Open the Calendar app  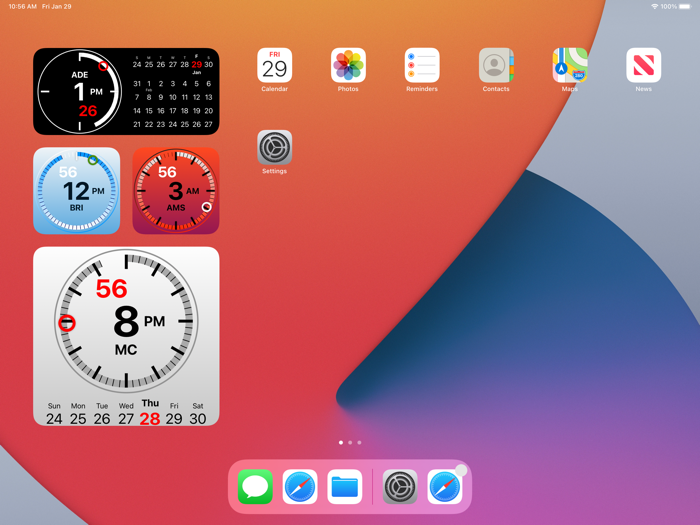tap(275, 65)
